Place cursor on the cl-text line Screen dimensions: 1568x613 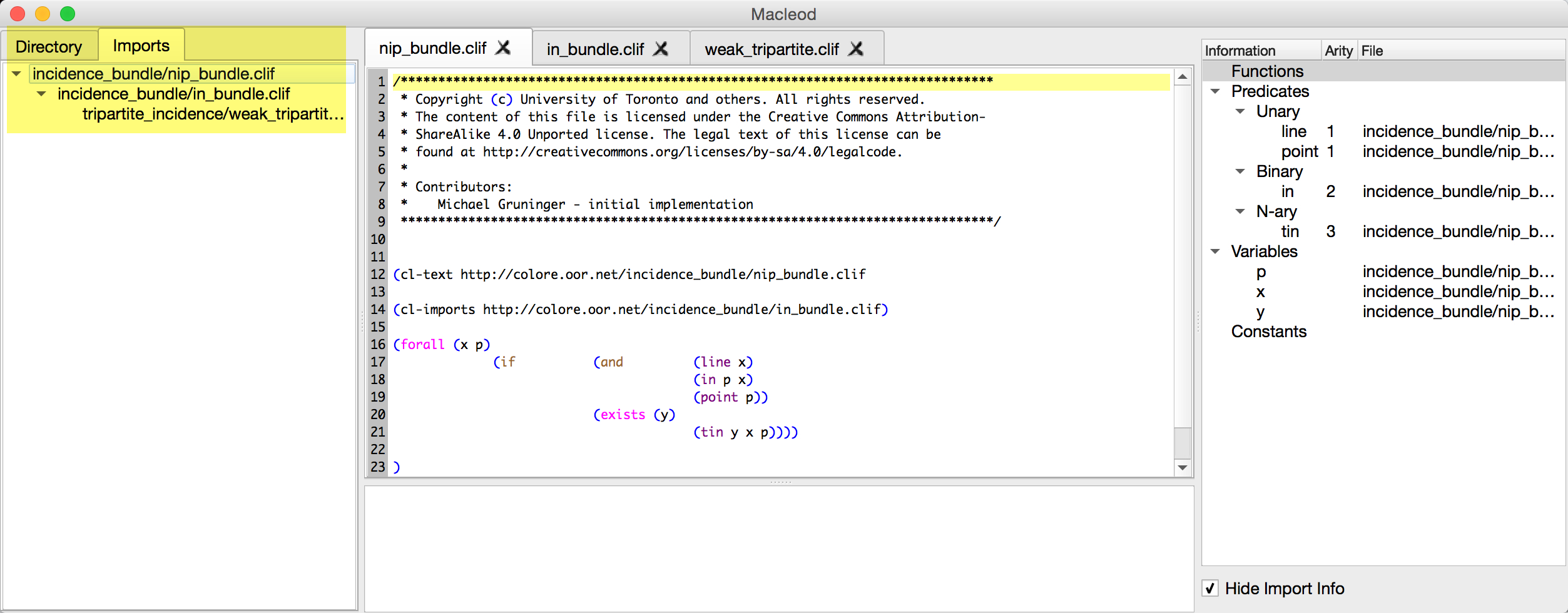point(629,275)
